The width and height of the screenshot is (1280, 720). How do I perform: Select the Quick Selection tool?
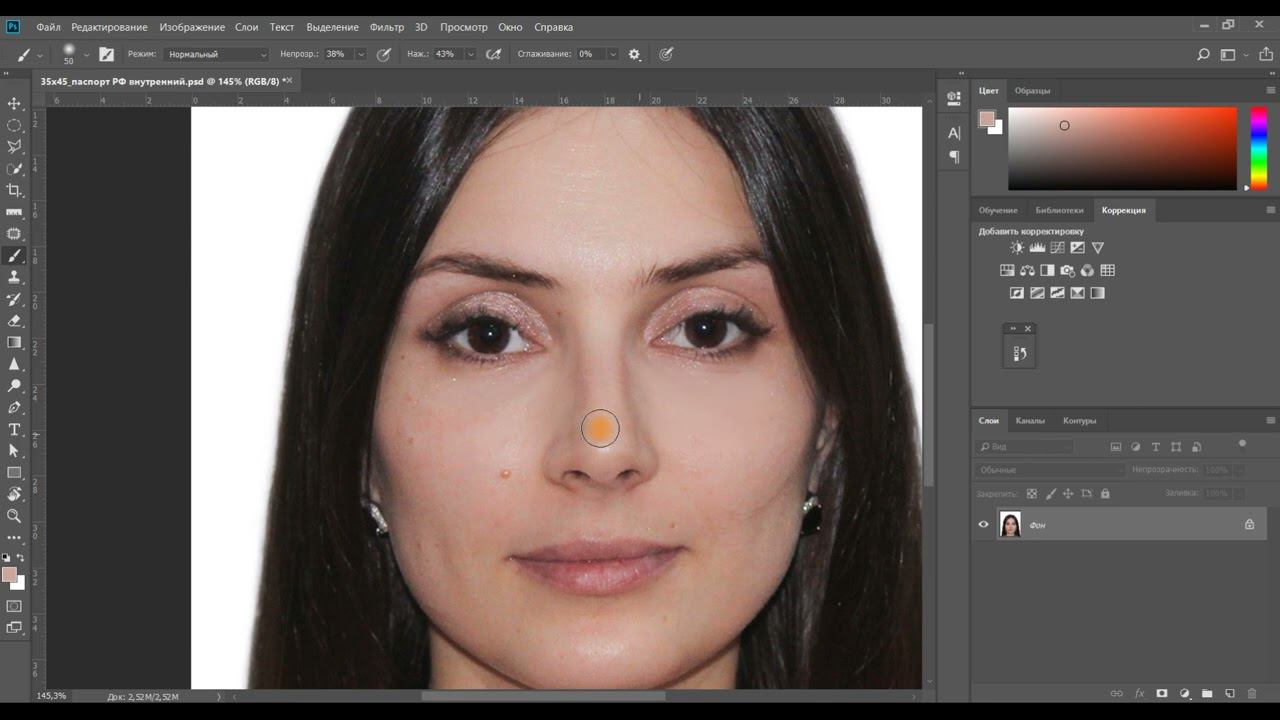point(14,169)
